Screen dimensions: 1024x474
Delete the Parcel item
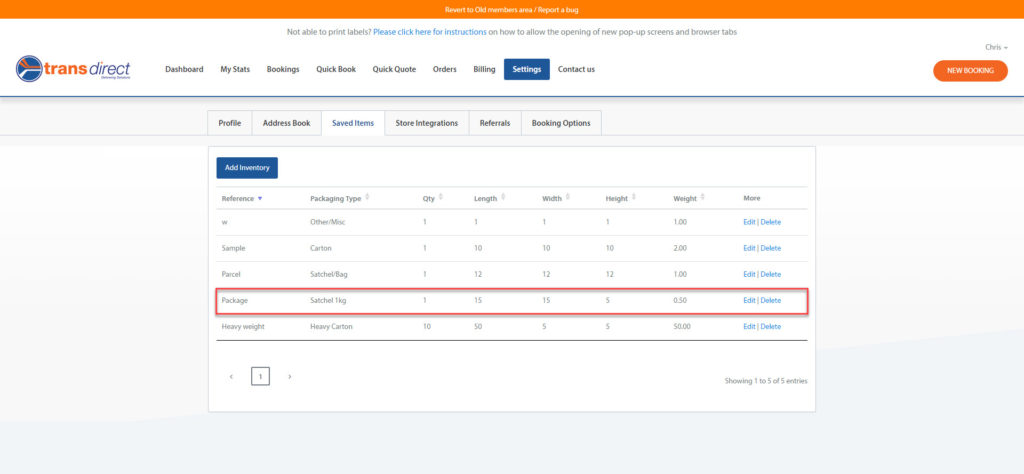(771, 274)
